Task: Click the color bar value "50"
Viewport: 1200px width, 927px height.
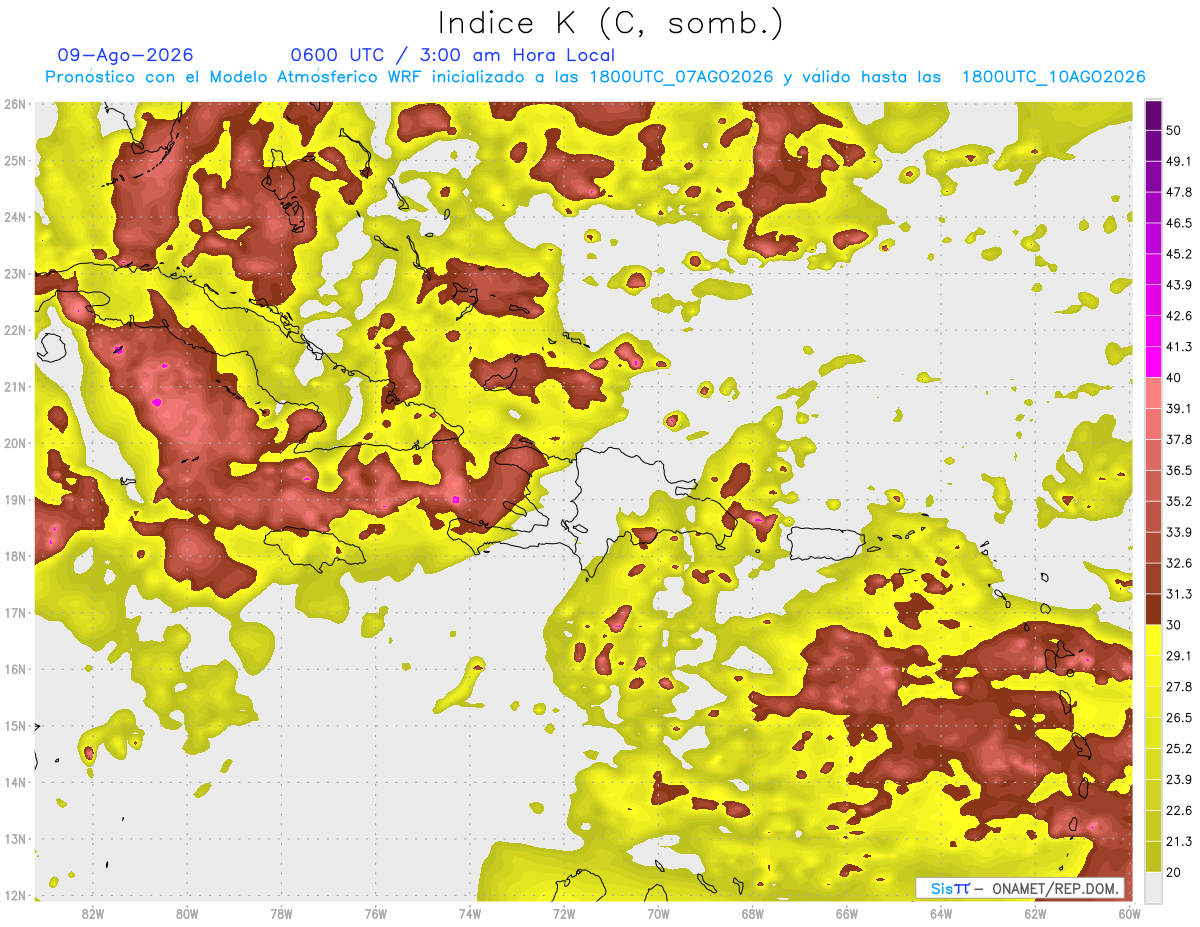Action: (x=1174, y=131)
